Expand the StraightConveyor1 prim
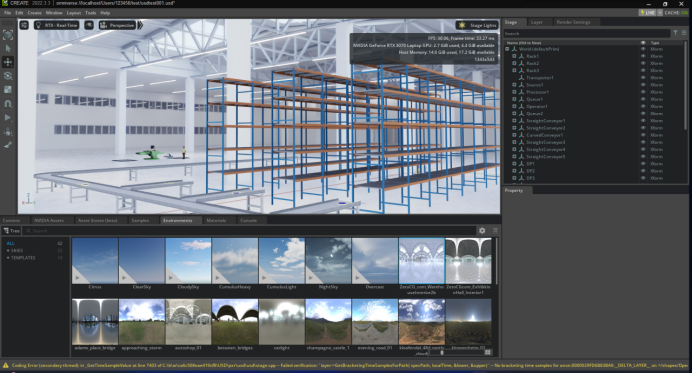This screenshot has height=374, width=693. point(514,121)
